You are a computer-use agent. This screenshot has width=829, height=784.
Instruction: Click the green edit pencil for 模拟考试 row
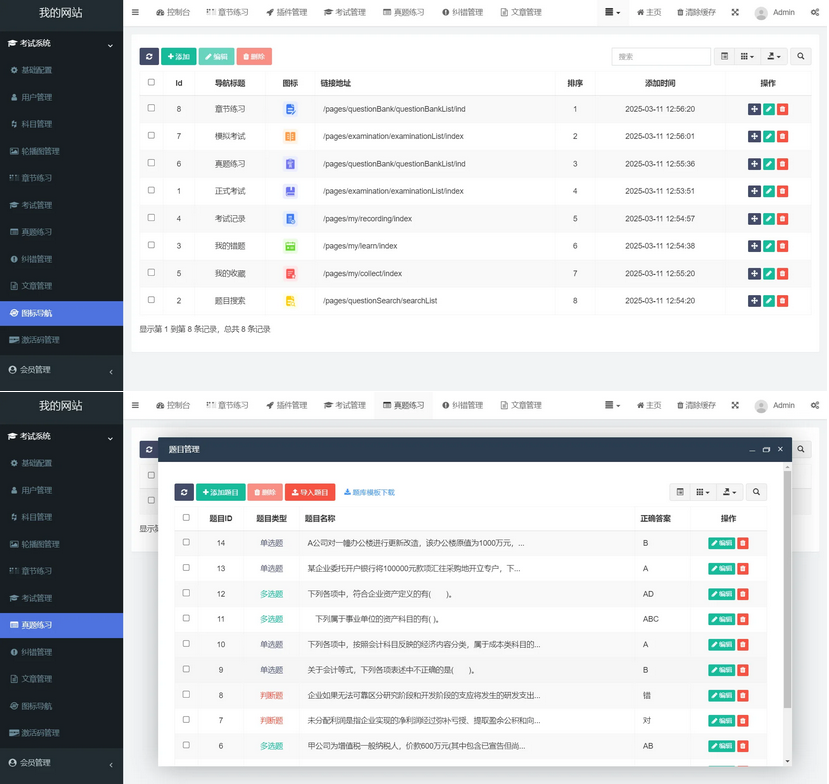768,136
